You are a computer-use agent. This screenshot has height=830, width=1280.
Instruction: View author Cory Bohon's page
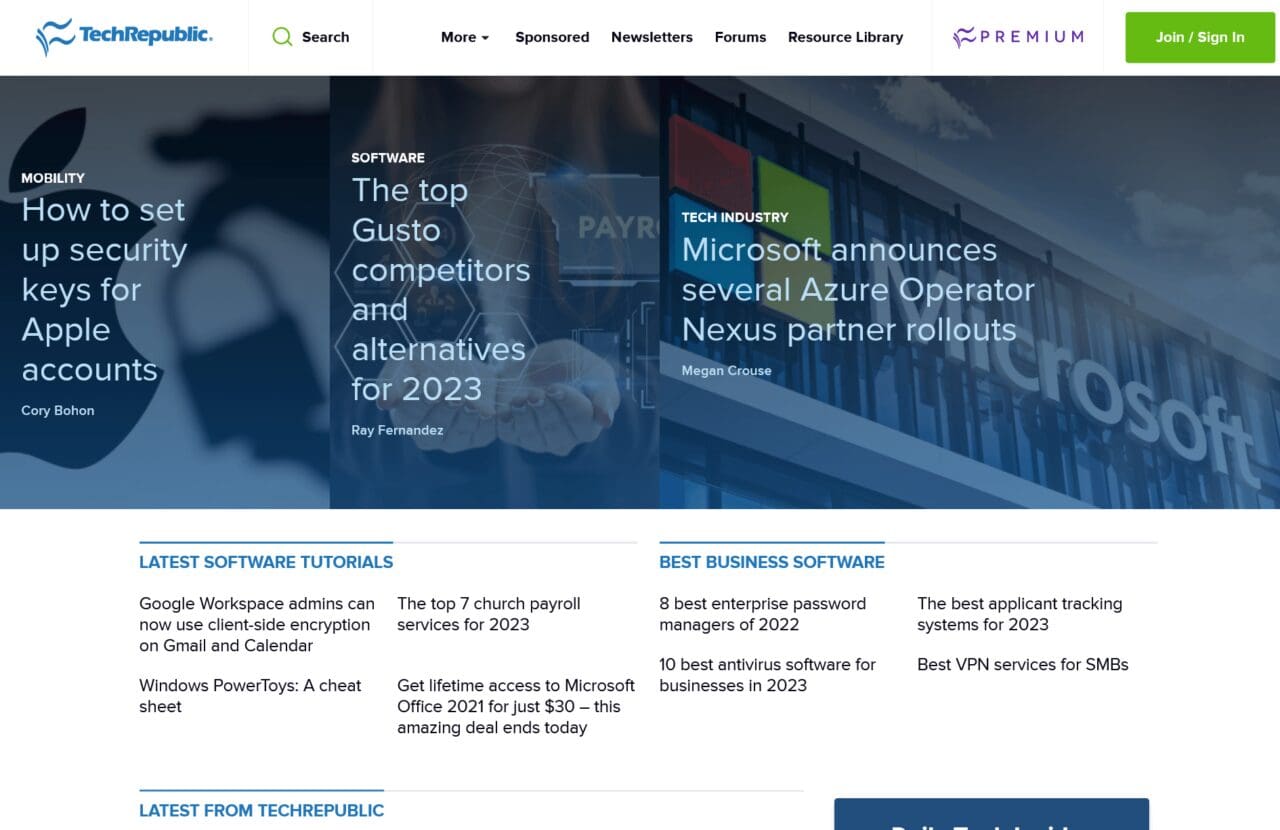pyautogui.click(x=58, y=411)
